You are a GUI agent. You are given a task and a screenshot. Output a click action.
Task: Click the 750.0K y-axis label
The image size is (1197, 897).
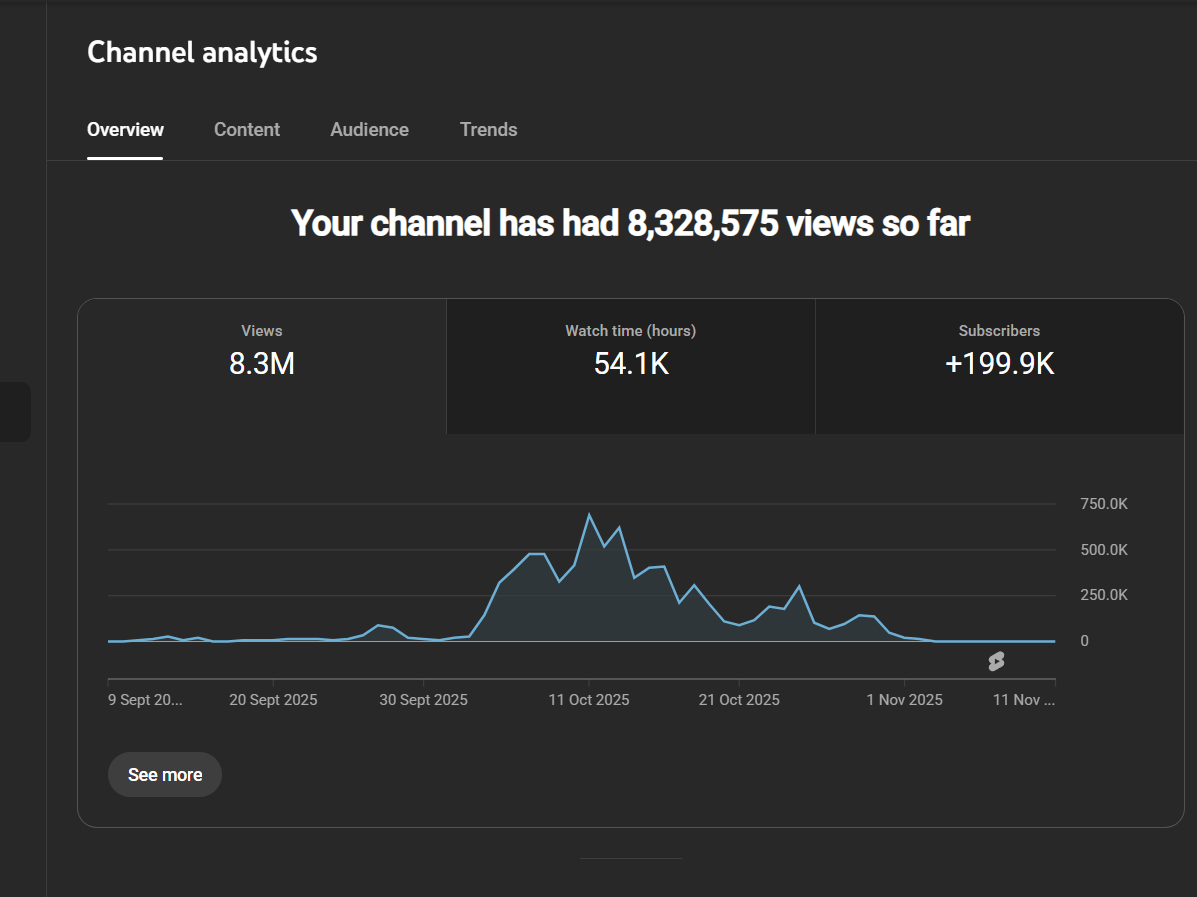1103,504
